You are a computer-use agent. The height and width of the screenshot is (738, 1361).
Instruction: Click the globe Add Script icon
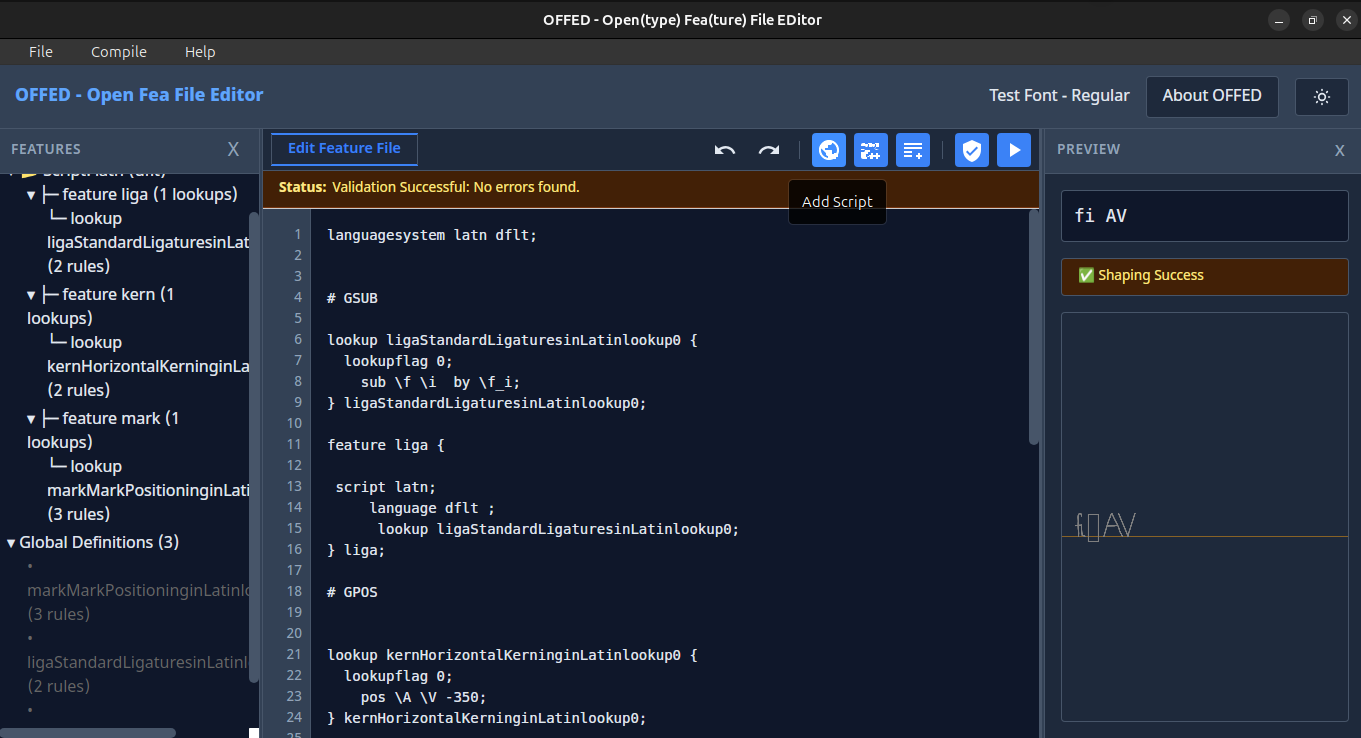(x=828, y=150)
